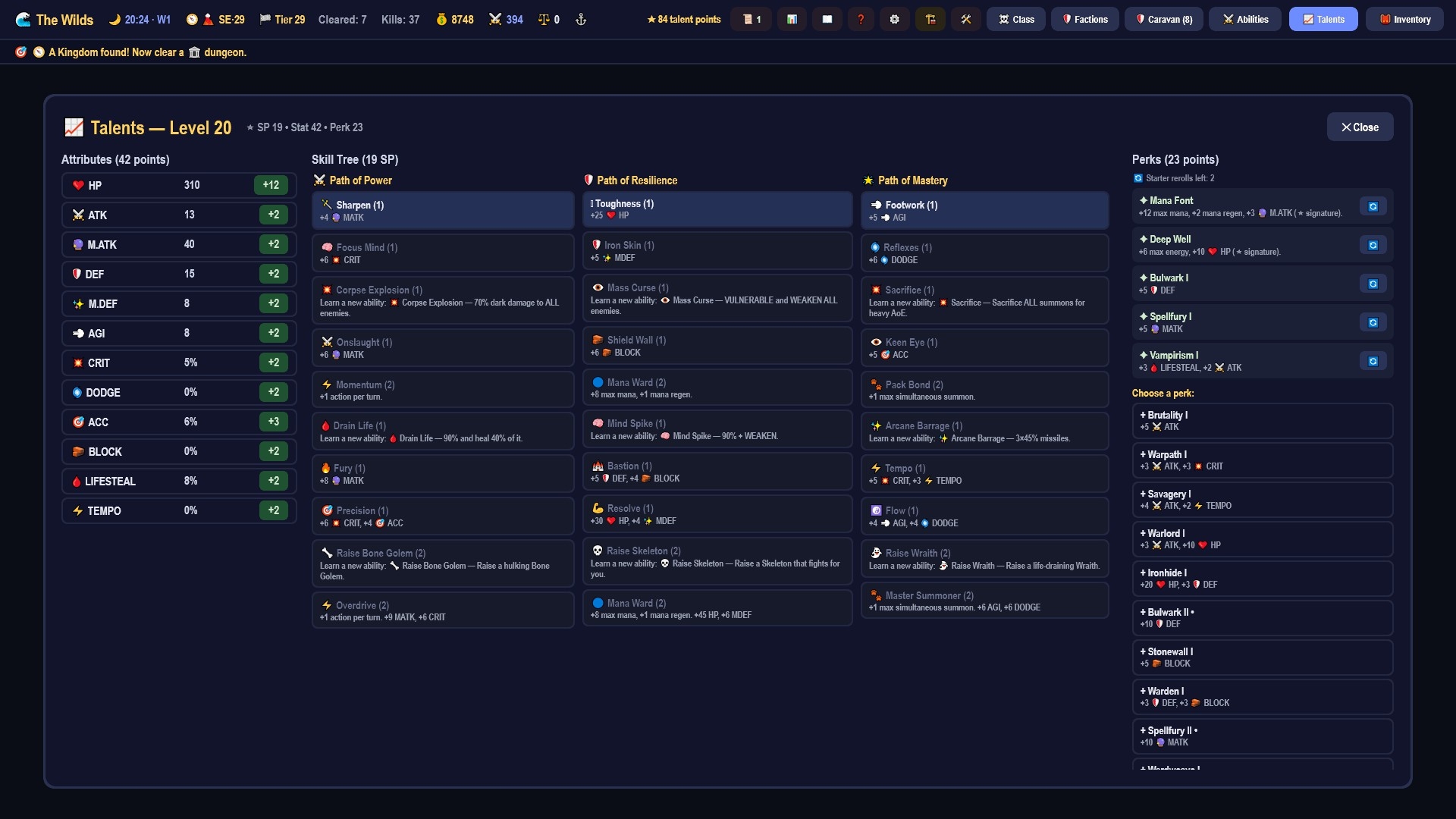Raise ACC attribute with +3 button

pyautogui.click(x=274, y=422)
